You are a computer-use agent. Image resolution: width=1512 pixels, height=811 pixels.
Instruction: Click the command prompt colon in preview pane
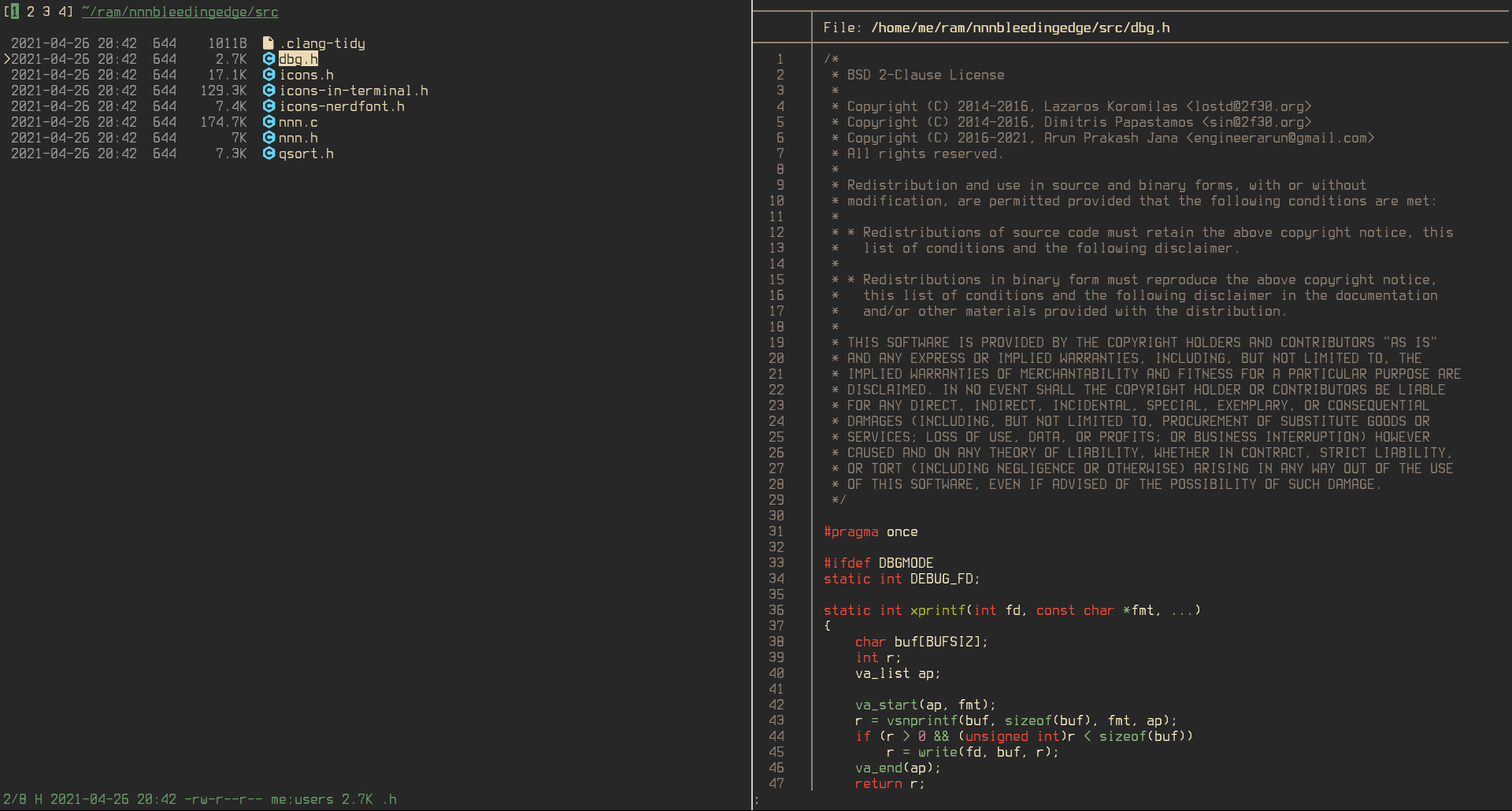(755, 799)
